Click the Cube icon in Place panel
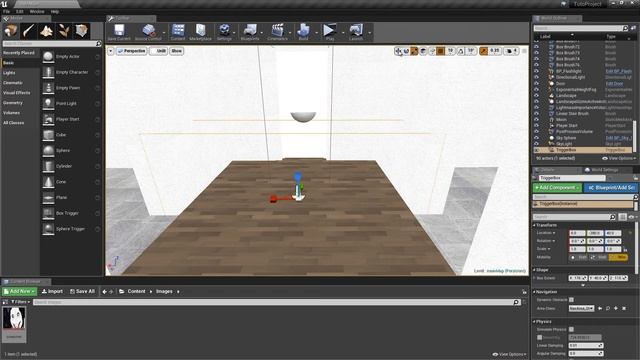The width and height of the screenshot is (640, 360). pyautogui.click(x=48, y=135)
